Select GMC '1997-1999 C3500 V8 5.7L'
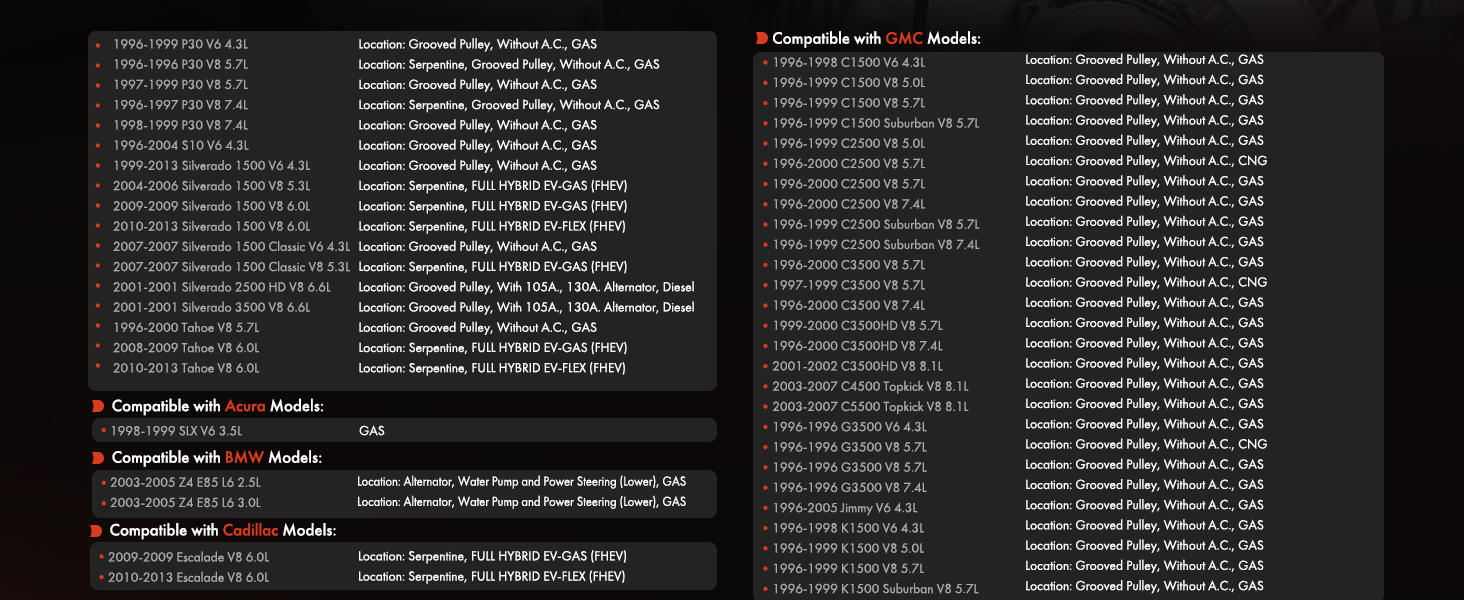Viewport: 1464px width, 600px height. 848,285
